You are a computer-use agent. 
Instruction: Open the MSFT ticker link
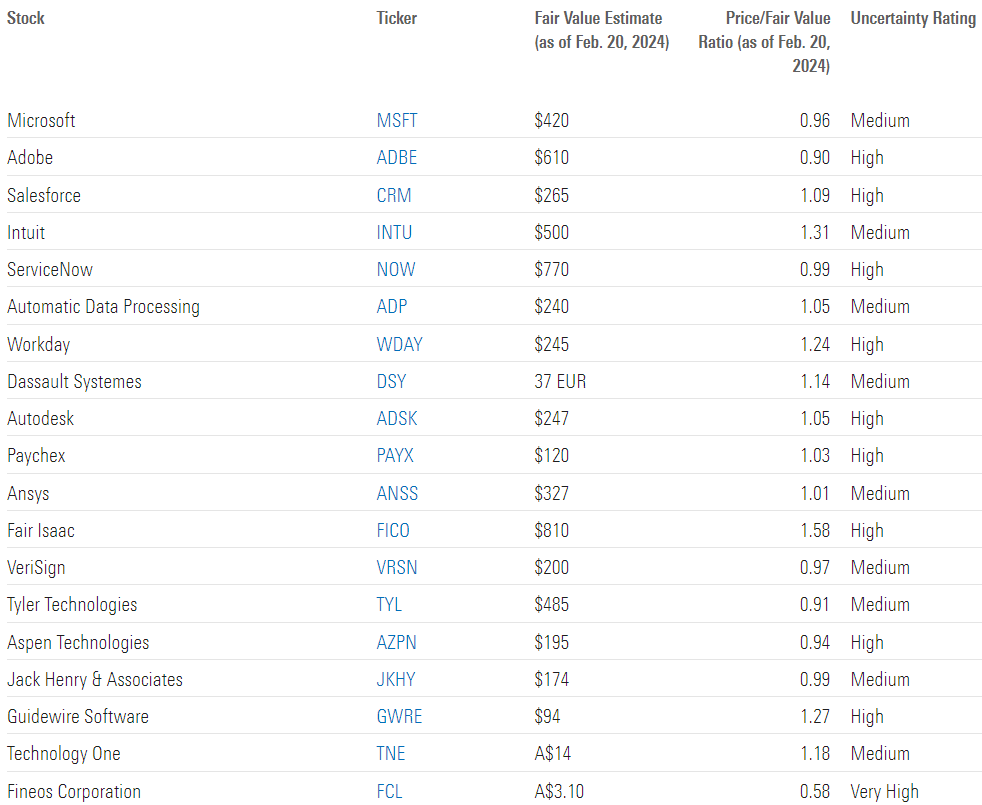point(397,121)
